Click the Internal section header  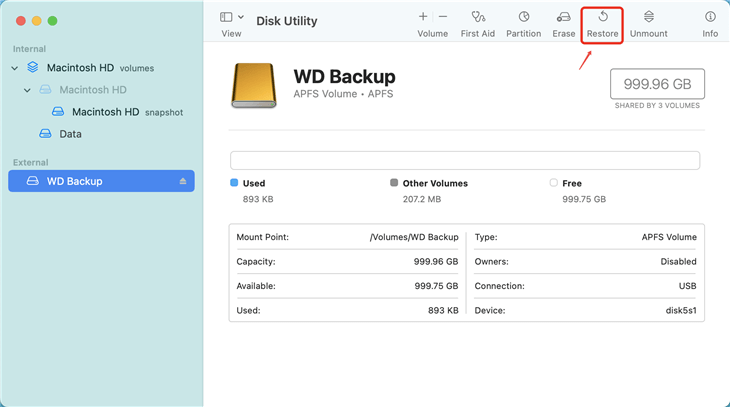[x=29, y=49]
